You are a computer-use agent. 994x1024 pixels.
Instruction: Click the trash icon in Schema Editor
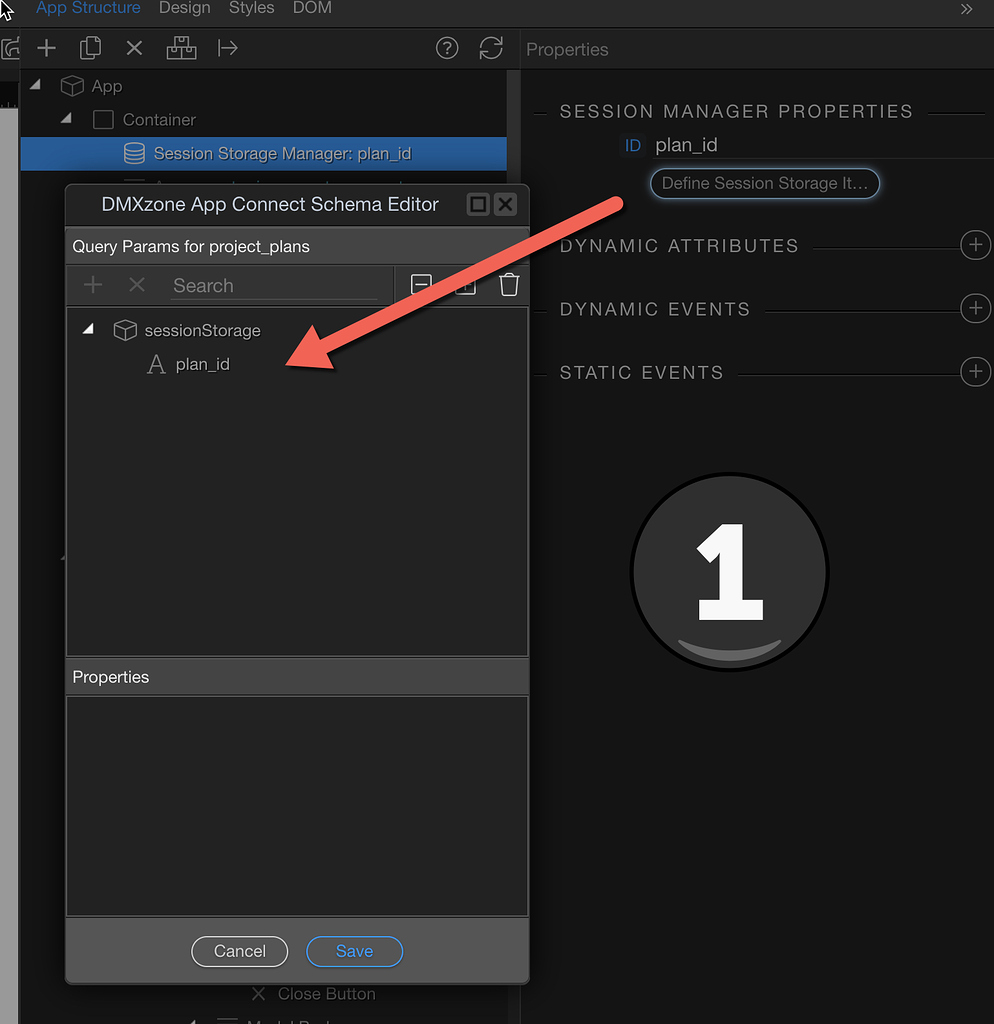pyautogui.click(x=509, y=285)
